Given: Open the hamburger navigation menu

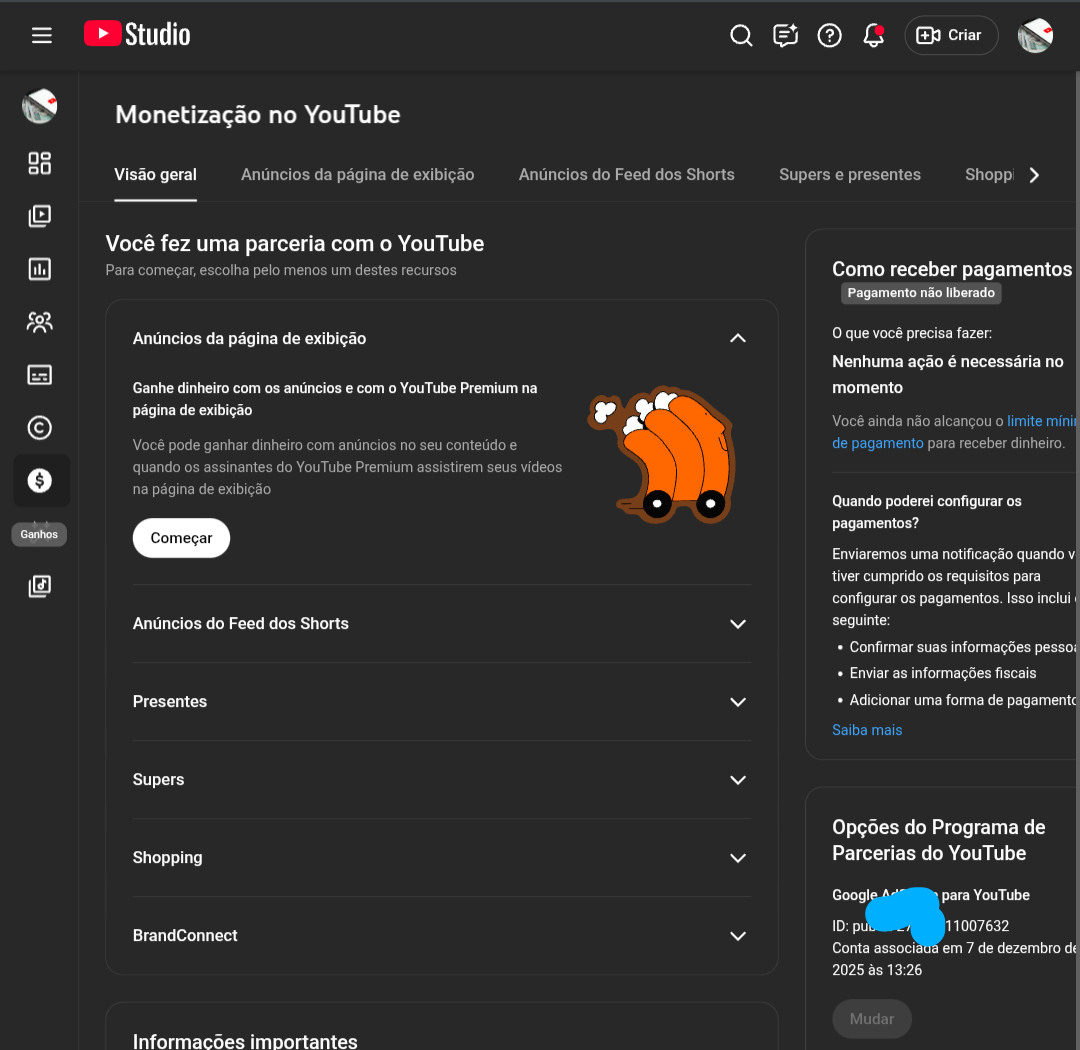Looking at the screenshot, I should click(41, 35).
